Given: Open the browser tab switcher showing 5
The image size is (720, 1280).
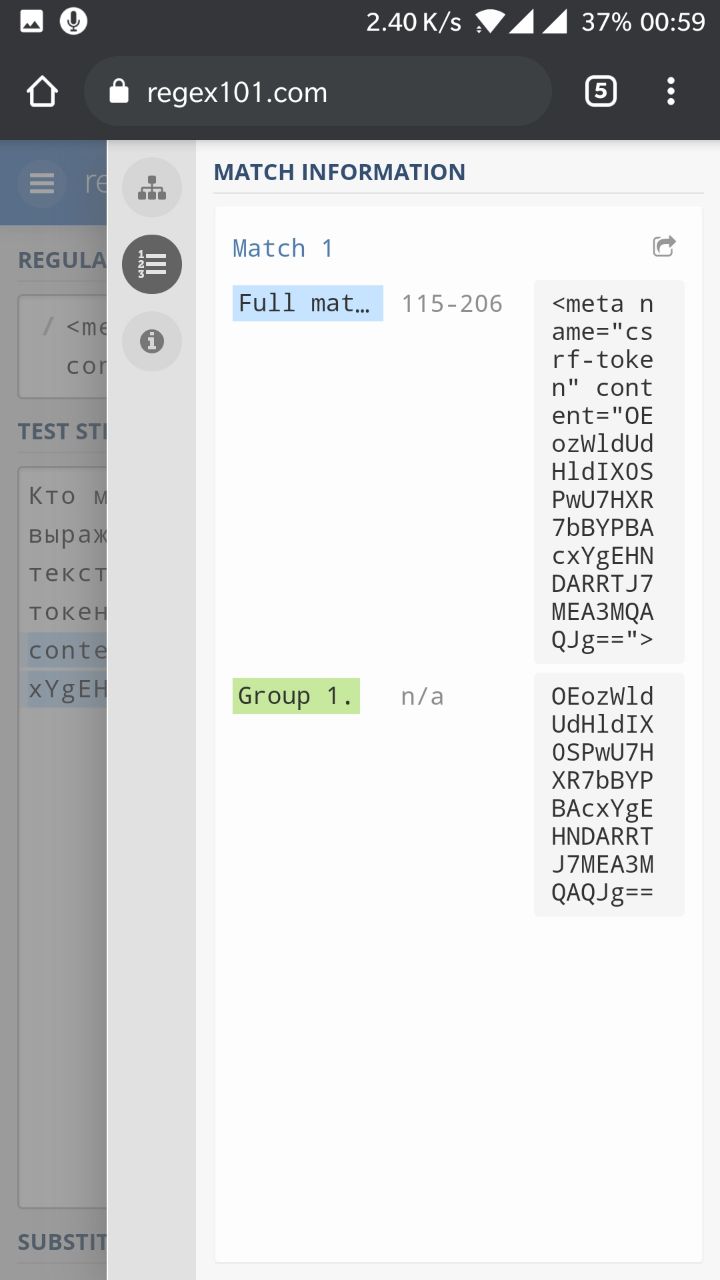Looking at the screenshot, I should [x=600, y=92].
